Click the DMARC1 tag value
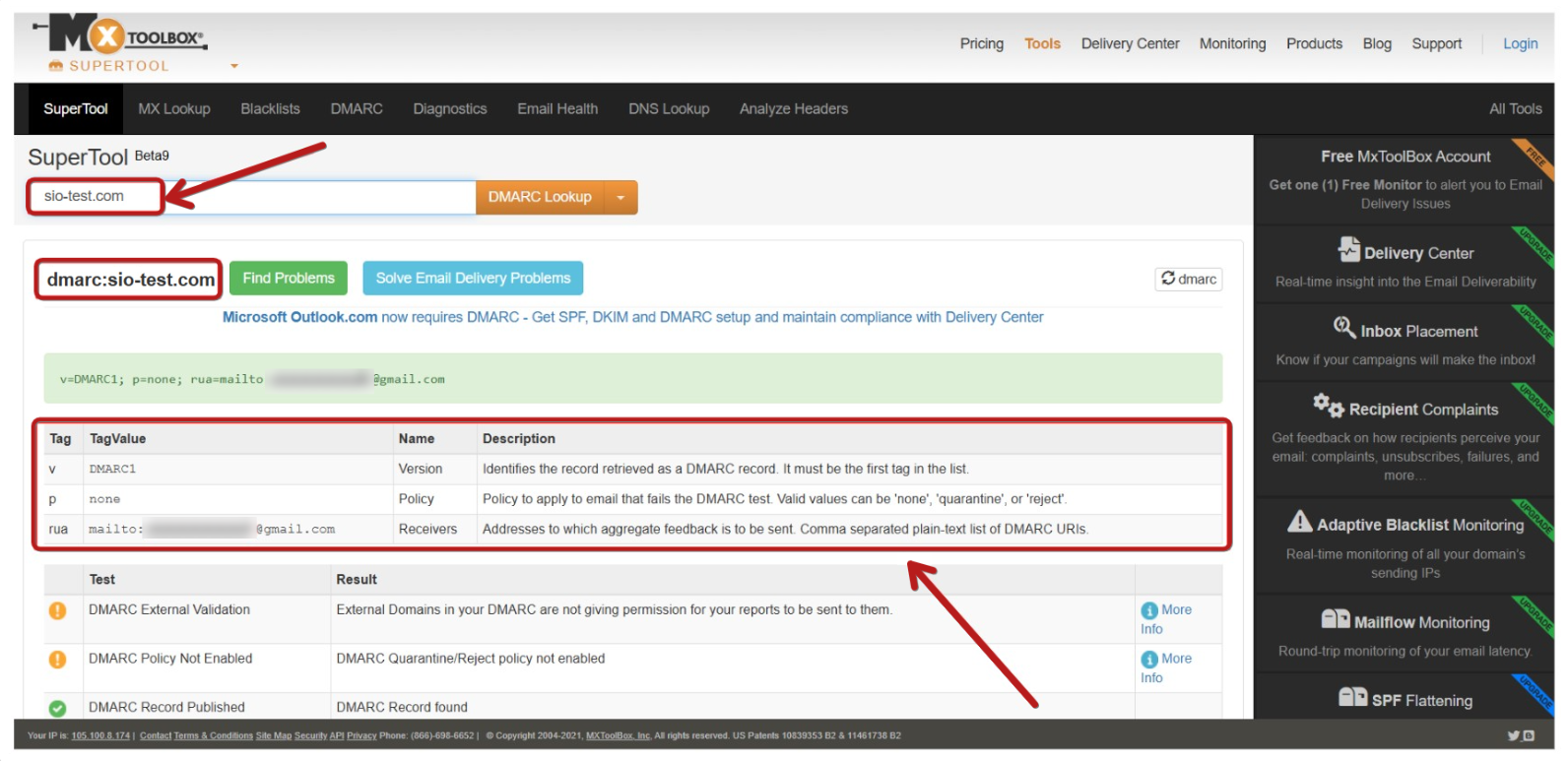 (x=112, y=469)
